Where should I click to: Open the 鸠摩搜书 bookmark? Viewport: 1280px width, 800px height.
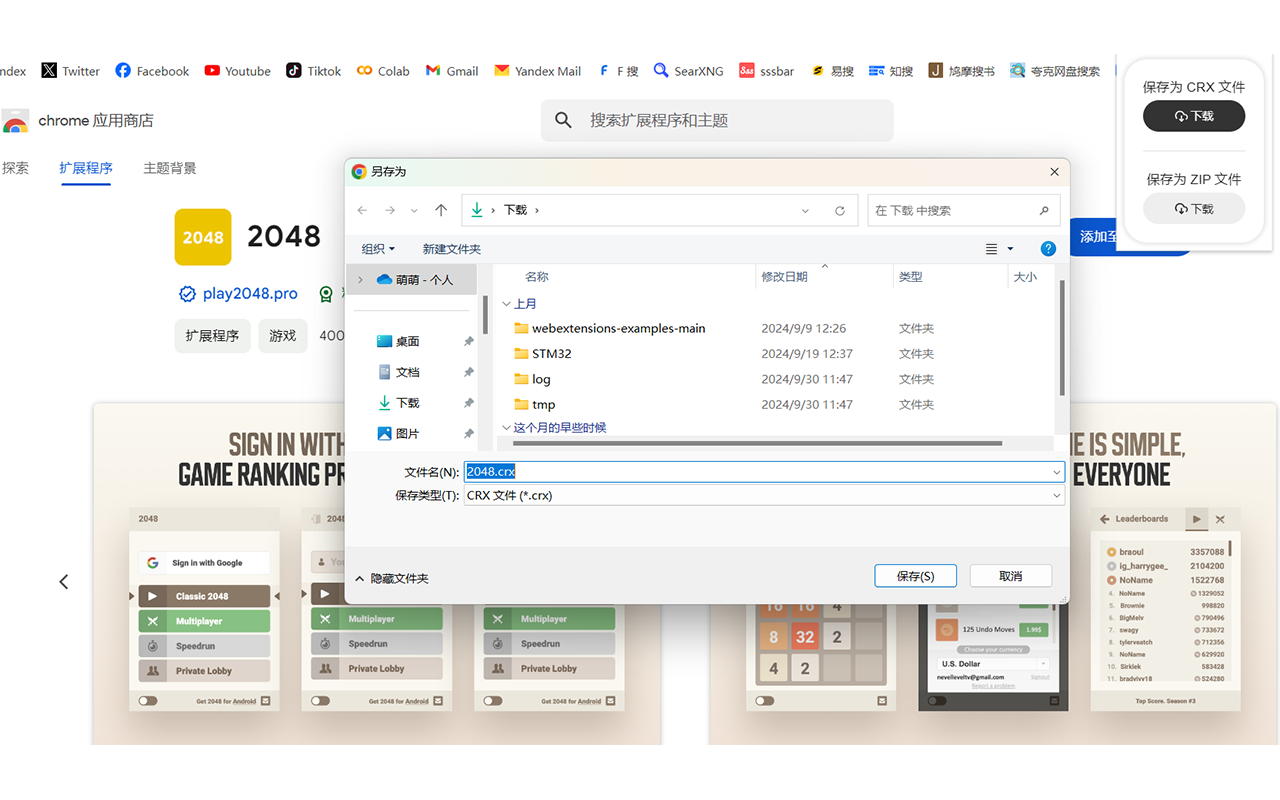pyautogui.click(x=961, y=71)
